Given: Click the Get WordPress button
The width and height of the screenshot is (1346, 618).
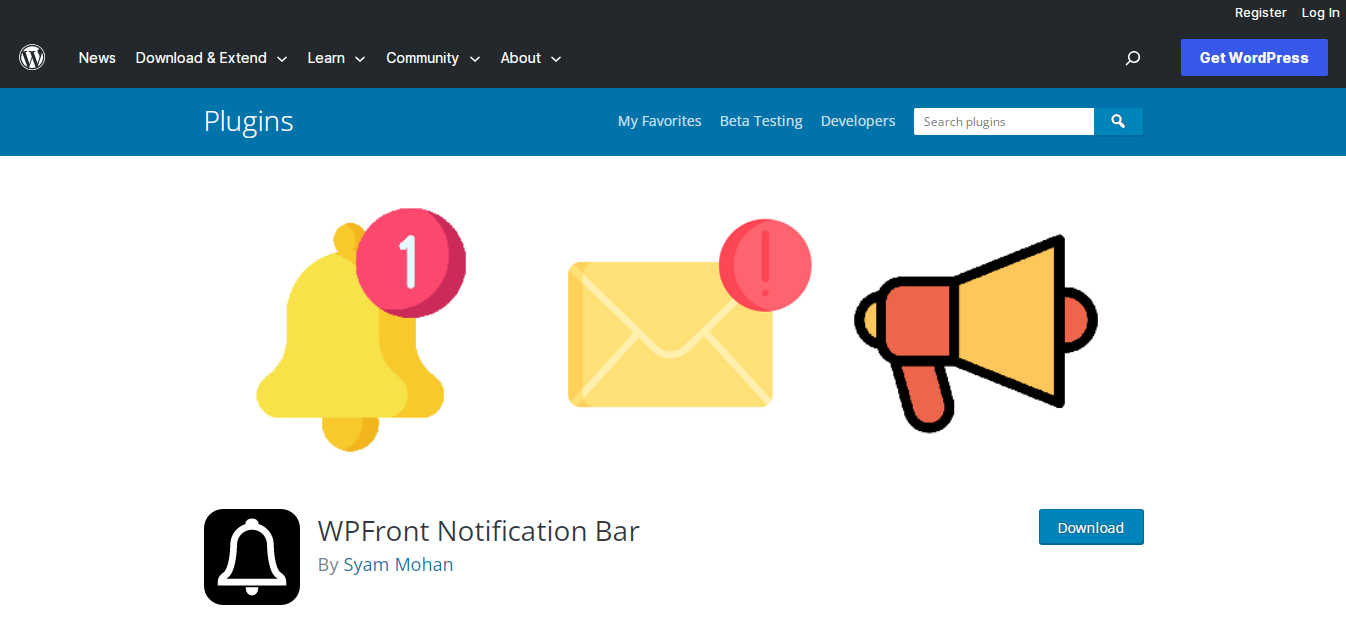Looking at the screenshot, I should pyautogui.click(x=1254, y=57).
